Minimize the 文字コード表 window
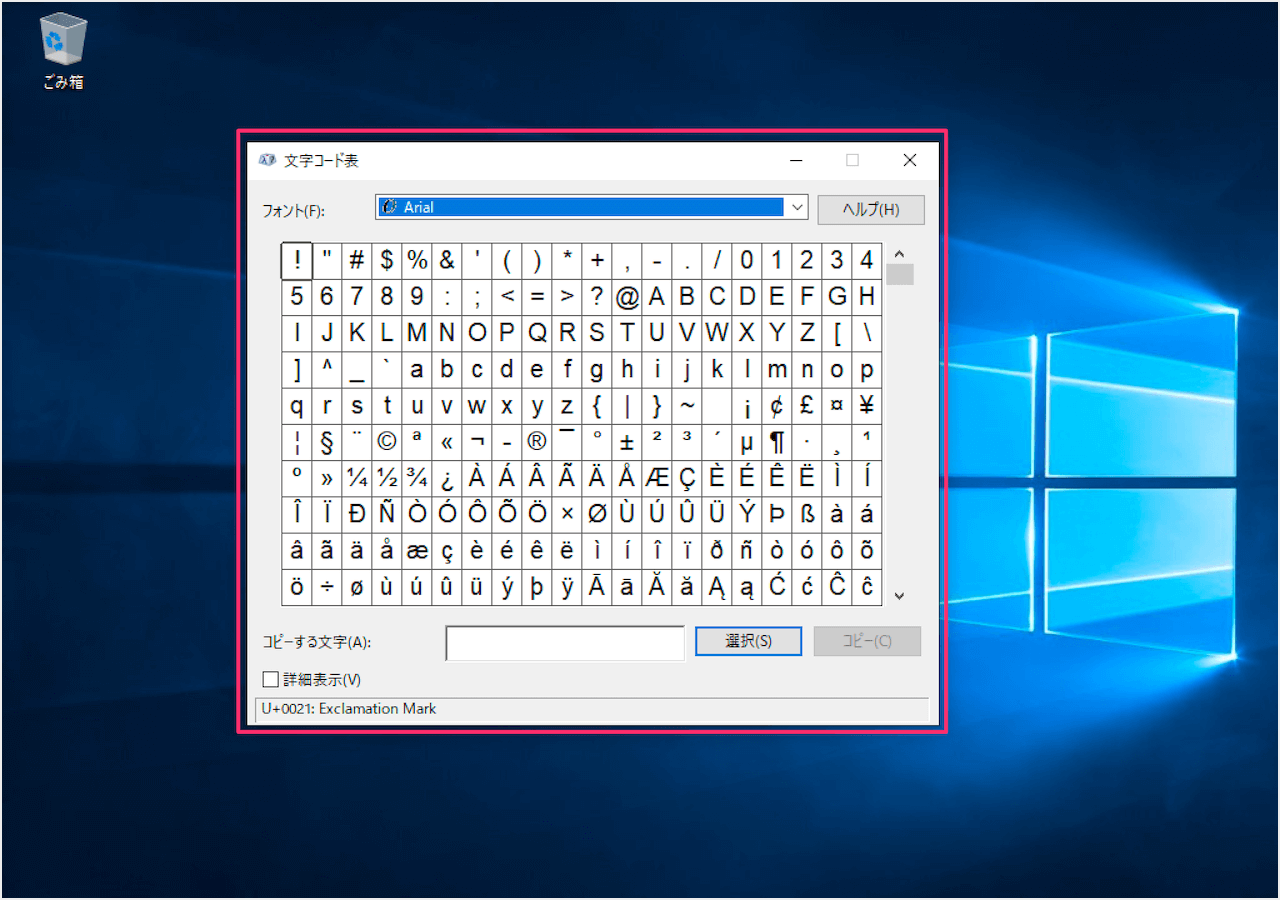This screenshot has height=900, width=1280. coord(797,160)
